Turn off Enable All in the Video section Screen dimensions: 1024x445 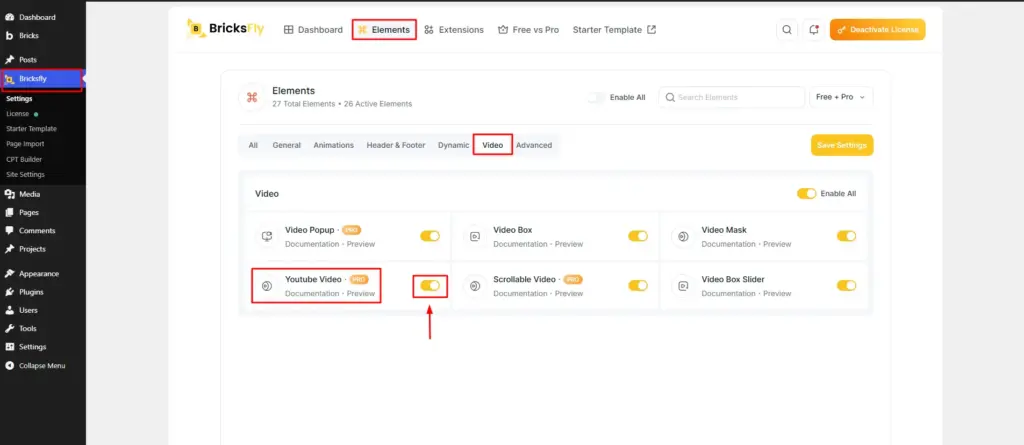tap(807, 193)
